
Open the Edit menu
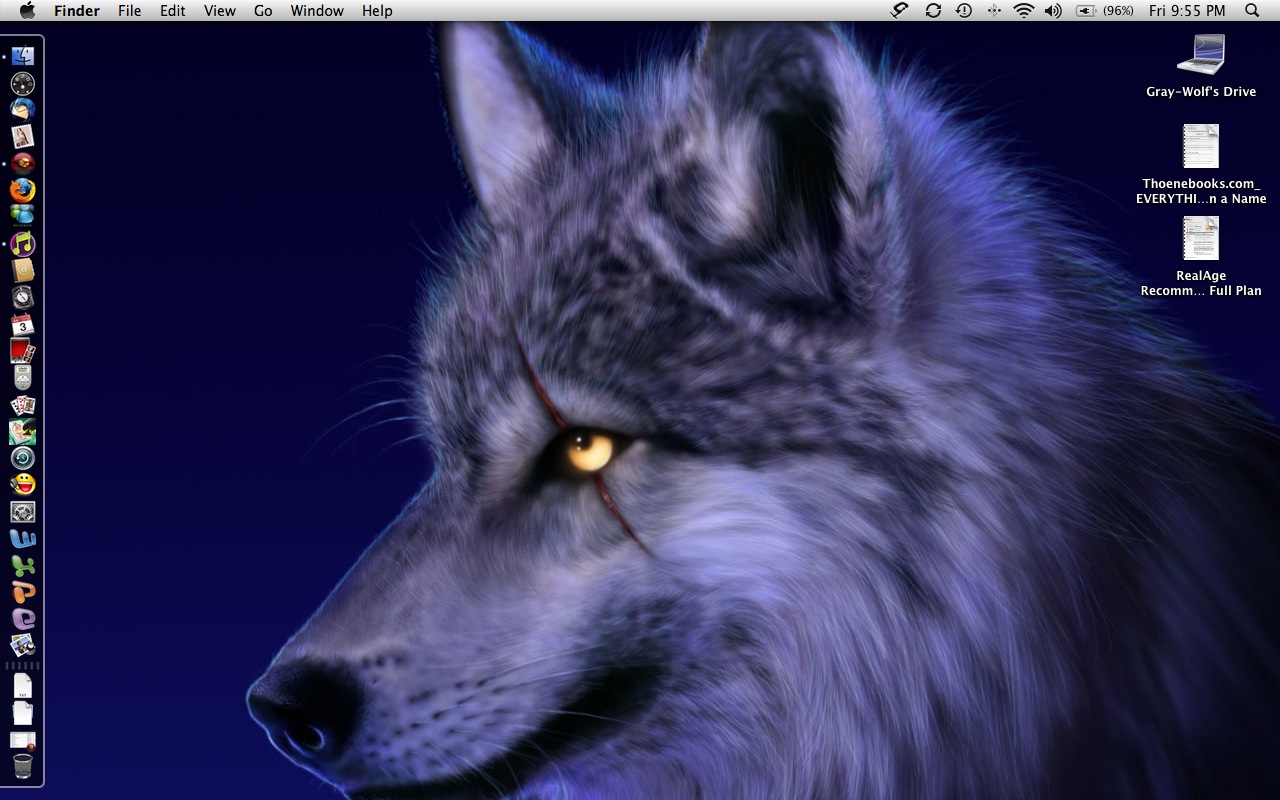[173, 11]
